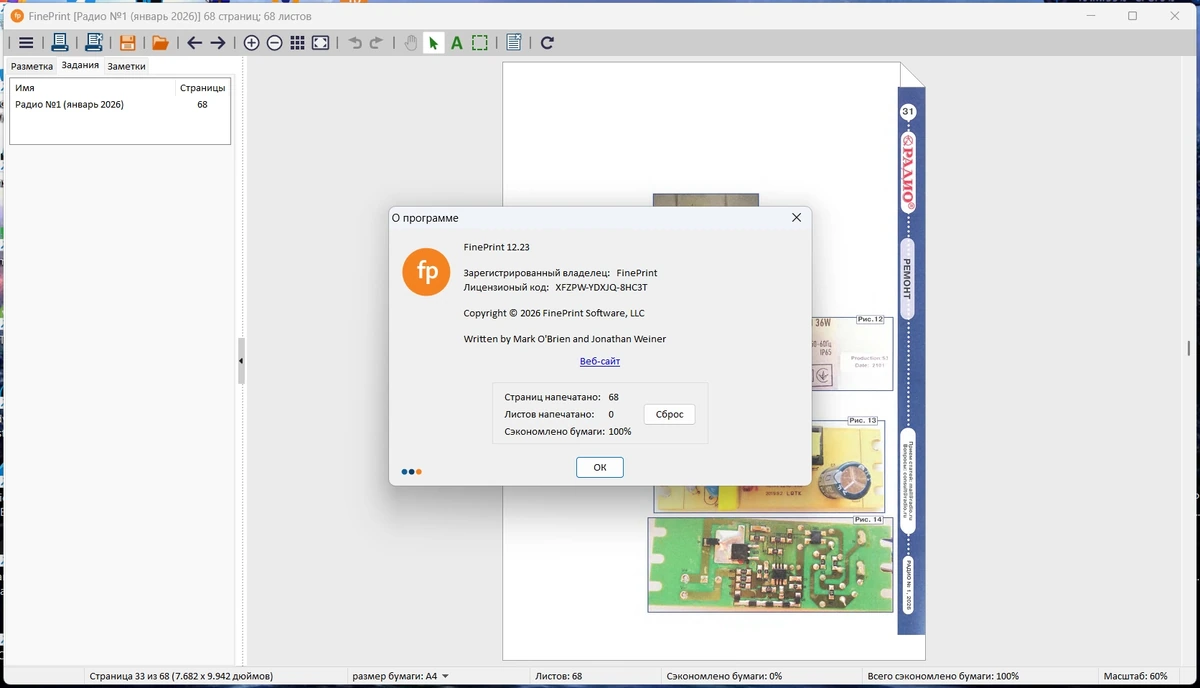The height and width of the screenshot is (688, 1200).
Task: Select the green A text tool
Action: (x=456, y=43)
